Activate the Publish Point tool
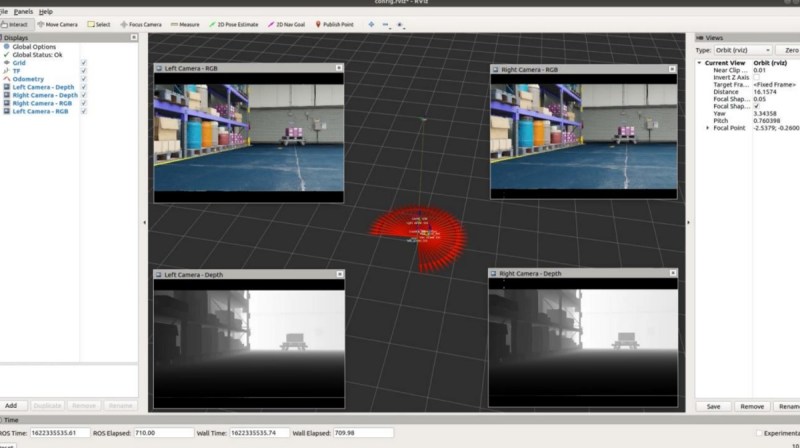800x448 pixels. (x=334, y=24)
